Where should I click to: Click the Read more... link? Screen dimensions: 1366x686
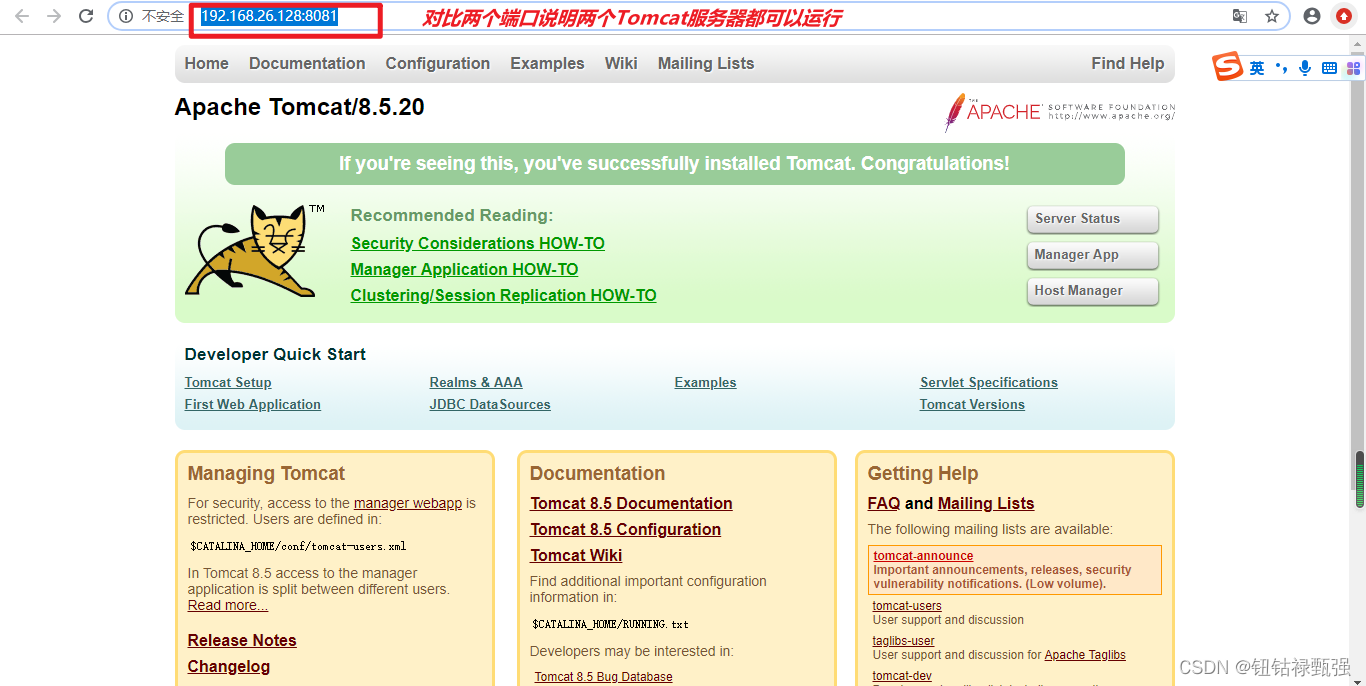[x=228, y=605]
